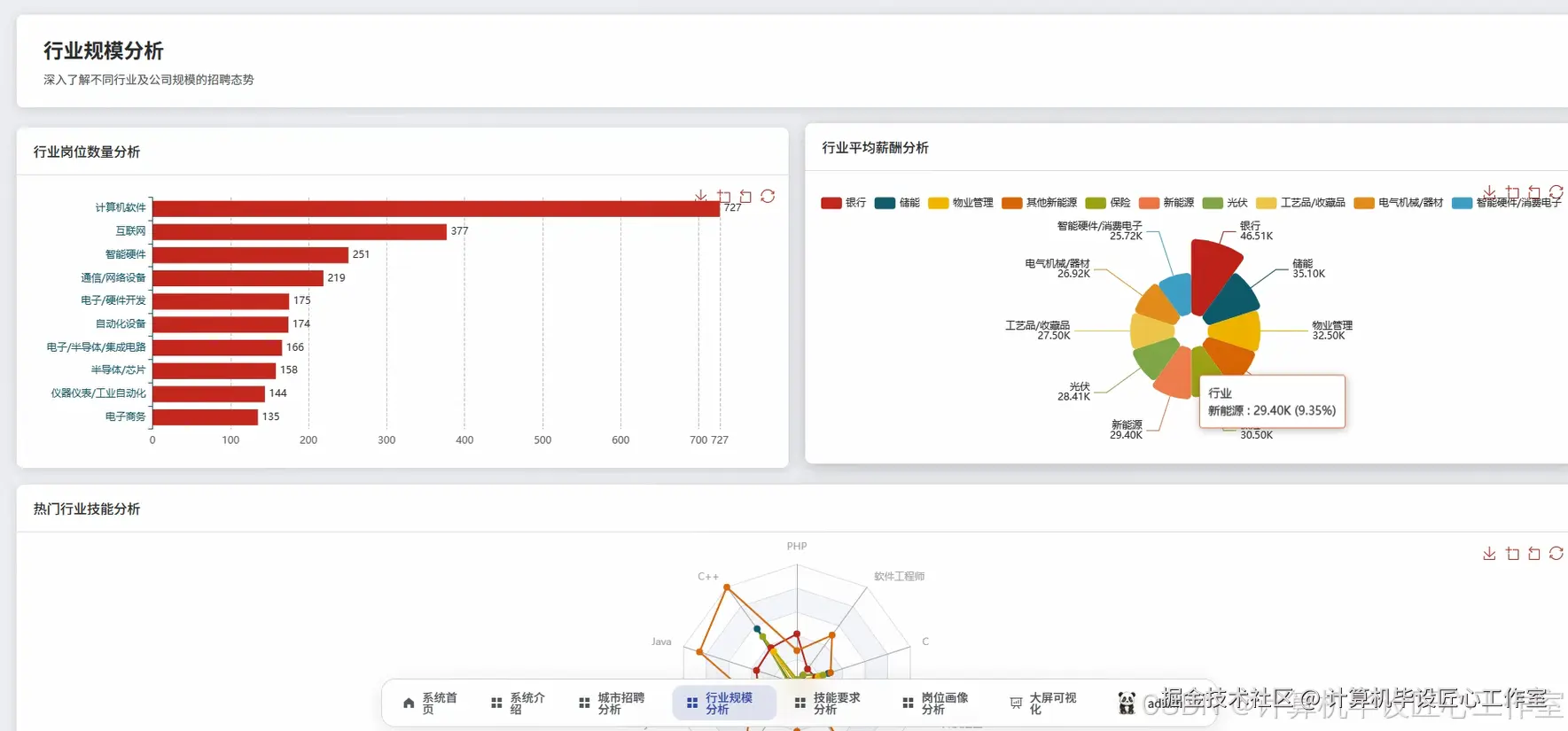1568x731 pixels.
Task: Click the 热门行业技能分析 panel title
Action: pos(87,509)
